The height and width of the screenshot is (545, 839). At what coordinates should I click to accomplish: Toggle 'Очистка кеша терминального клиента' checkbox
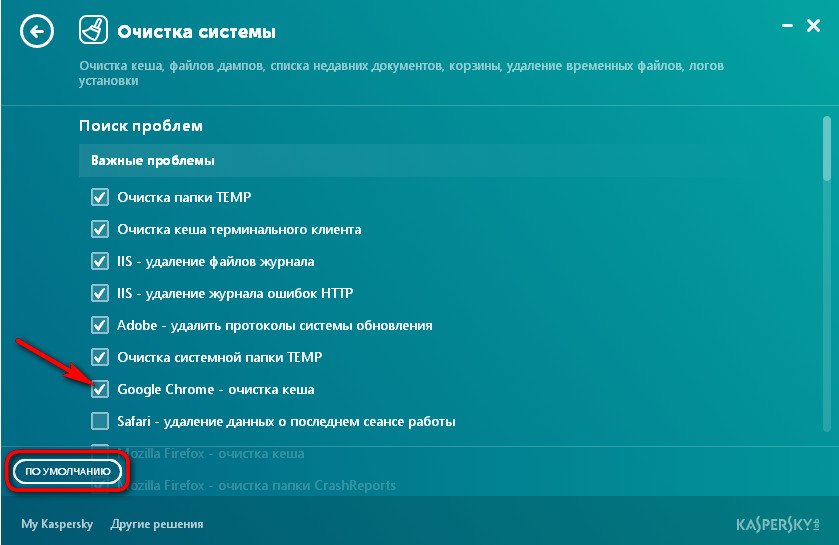(x=100, y=229)
